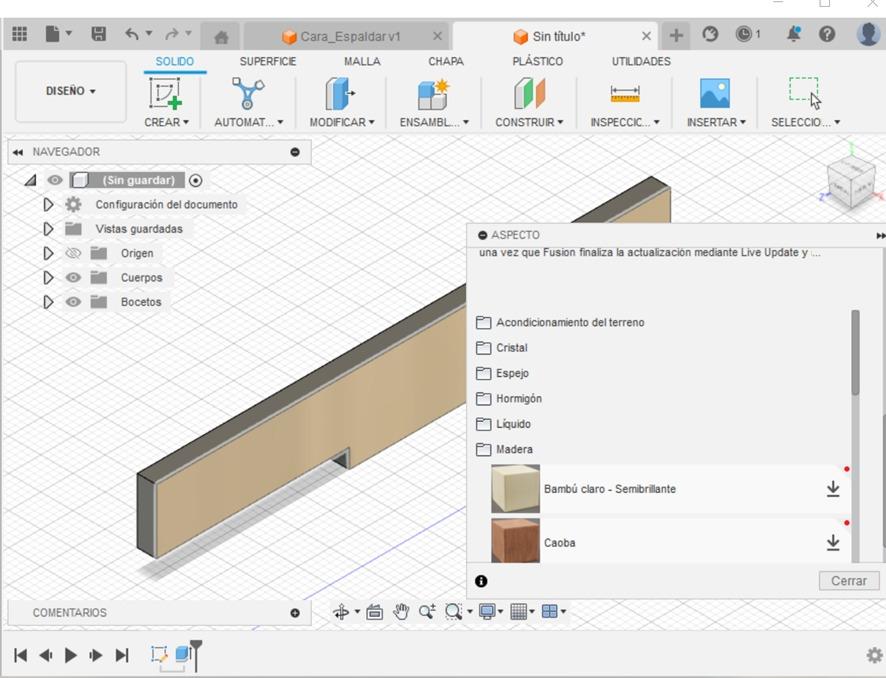
Task: Collapse the root (Sin guardar) tree node
Action: [x=31, y=180]
